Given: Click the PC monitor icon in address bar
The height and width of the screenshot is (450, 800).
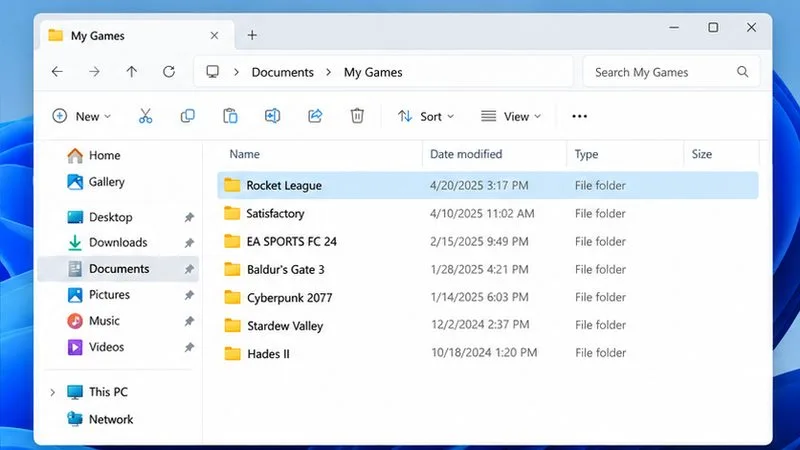Looking at the screenshot, I should [213, 72].
